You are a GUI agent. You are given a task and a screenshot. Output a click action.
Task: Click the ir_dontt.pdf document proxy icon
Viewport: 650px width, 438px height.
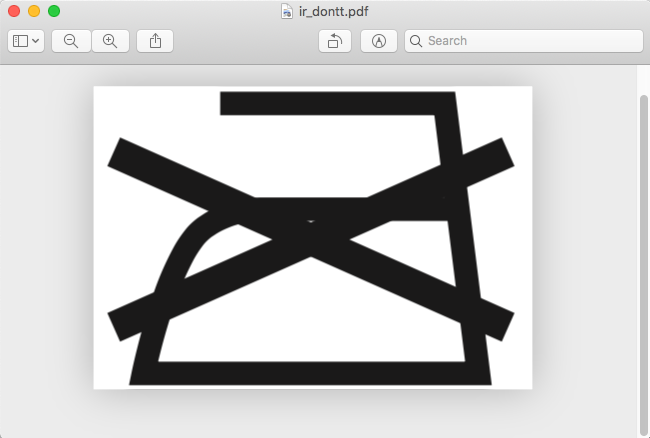287,11
